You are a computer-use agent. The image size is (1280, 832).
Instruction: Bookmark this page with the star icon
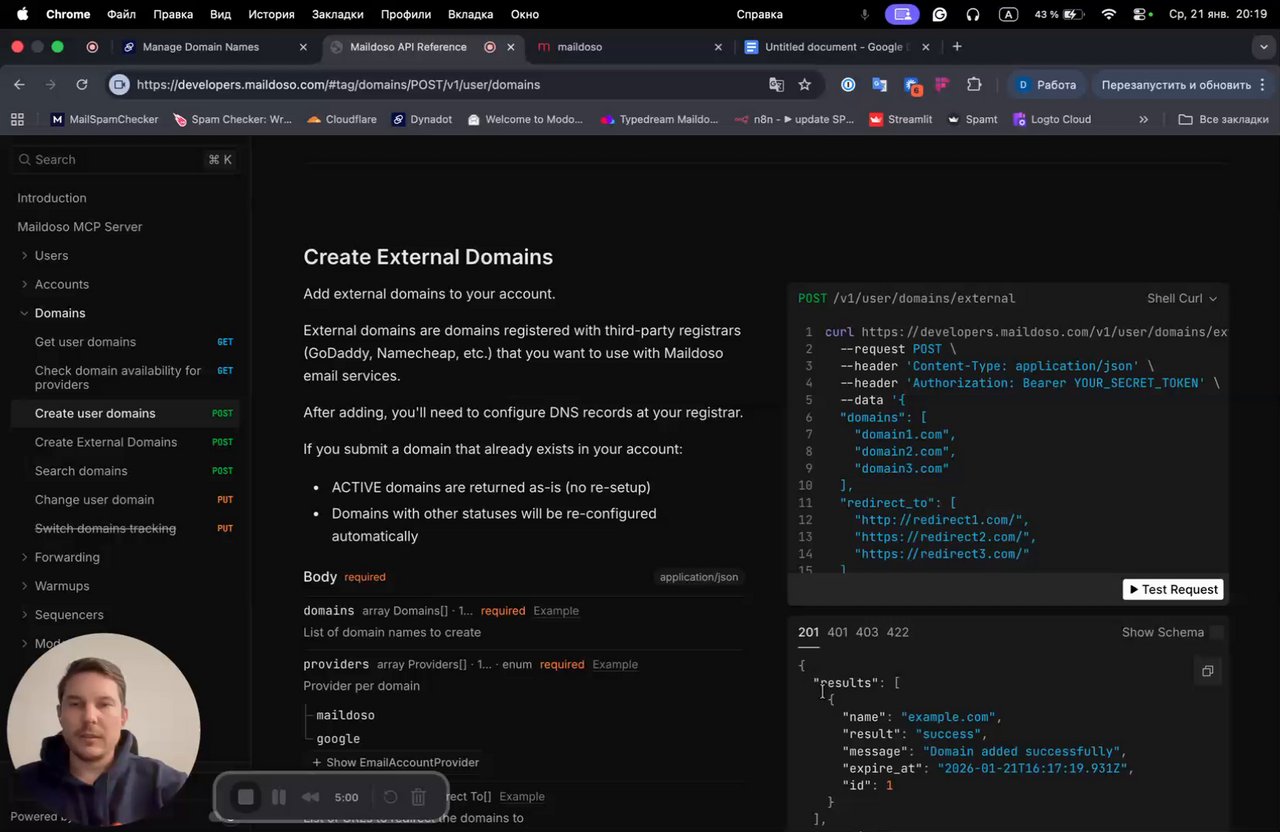point(804,85)
